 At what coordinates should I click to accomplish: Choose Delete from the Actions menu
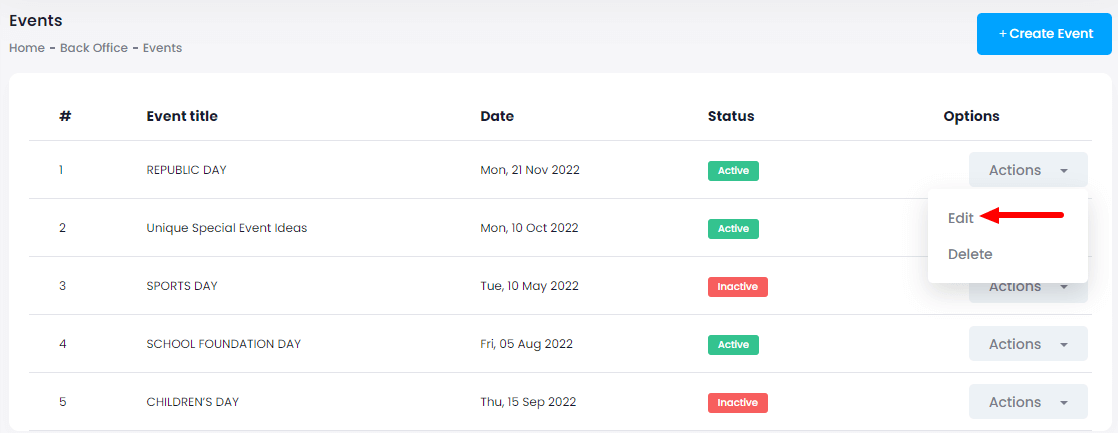click(x=970, y=254)
